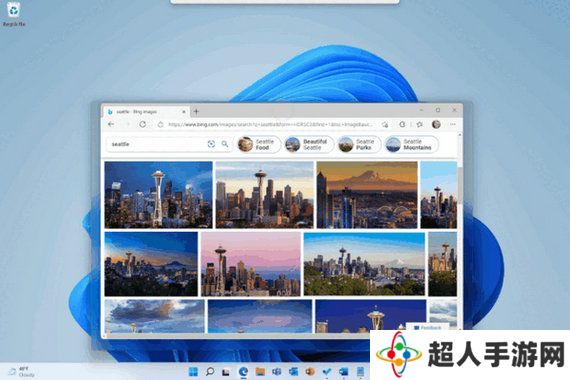
Task: Open the cloudy sky image in third row
Action: pos(154,316)
